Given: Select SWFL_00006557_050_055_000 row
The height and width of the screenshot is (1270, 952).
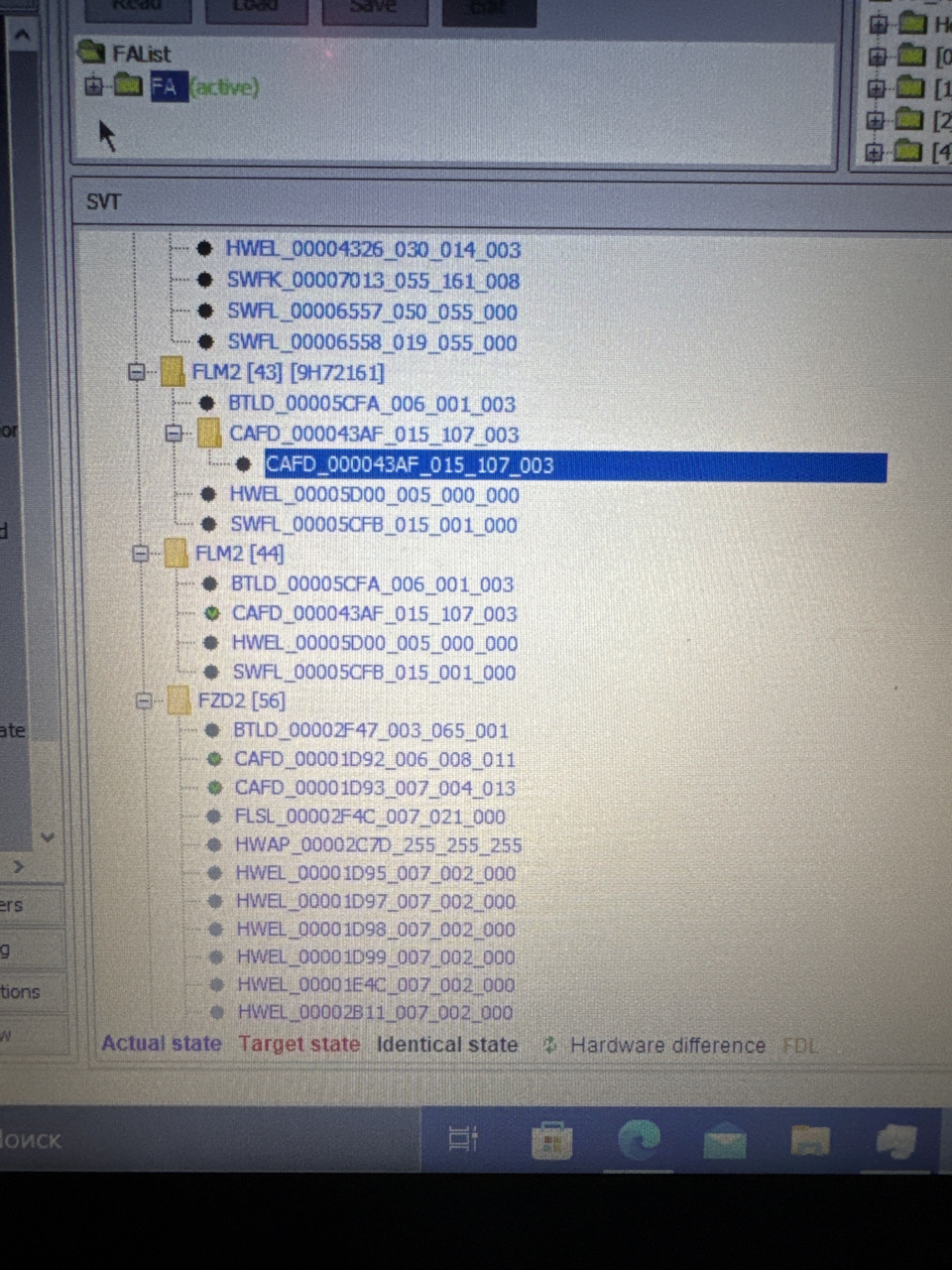Looking at the screenshot, I should pos(372,312).
